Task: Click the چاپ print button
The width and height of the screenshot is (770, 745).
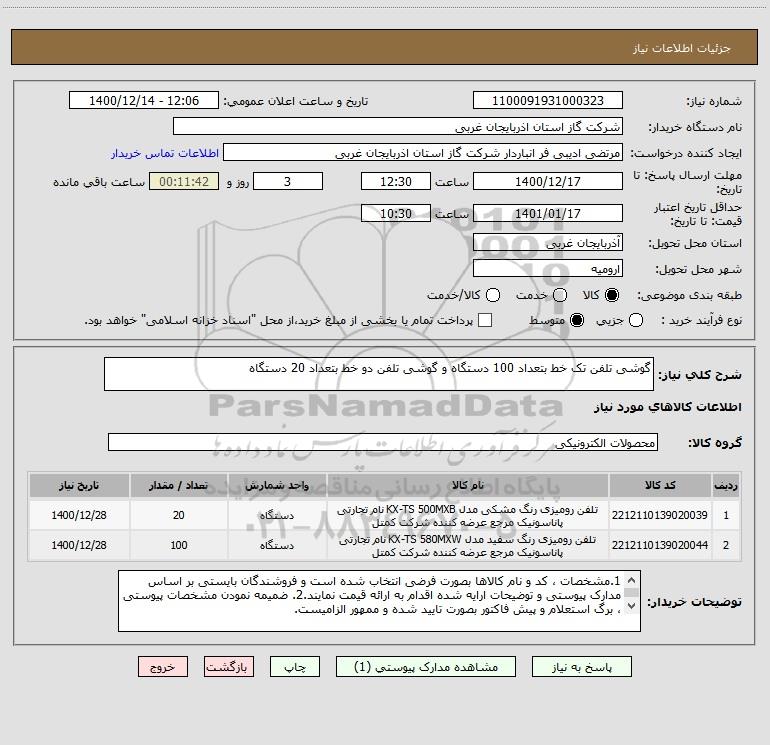Action: [x=295, y=667]
